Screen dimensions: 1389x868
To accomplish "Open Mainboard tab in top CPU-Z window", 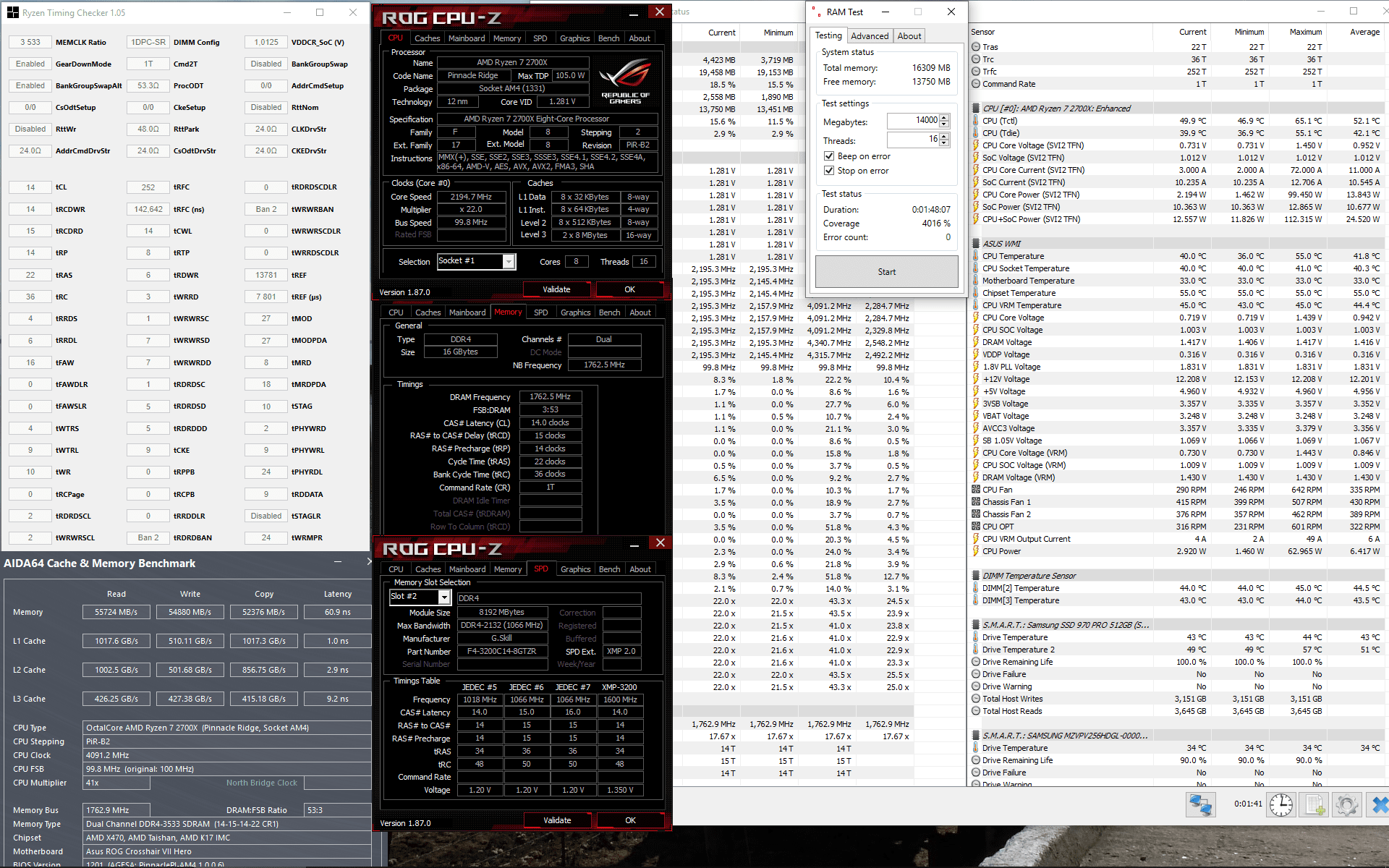I will coord(467,38).
